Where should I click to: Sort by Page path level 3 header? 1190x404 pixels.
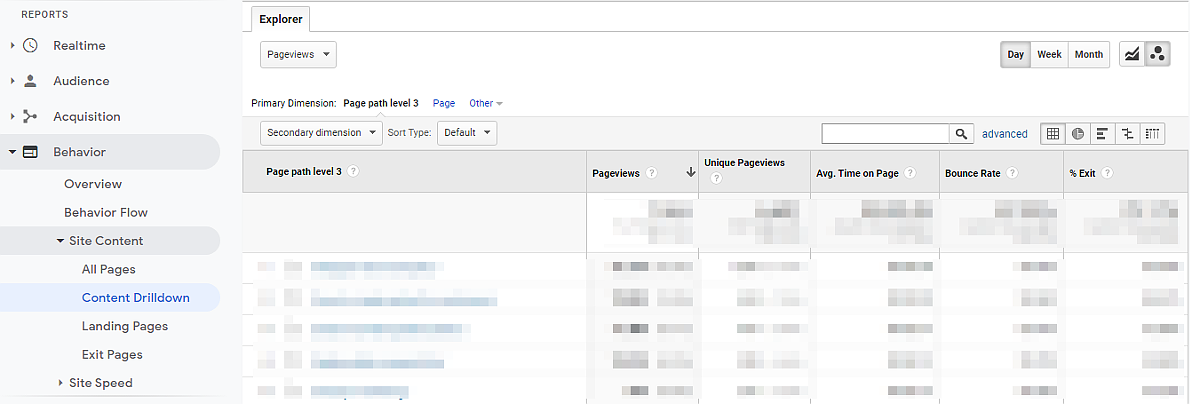tap(304, 172)
